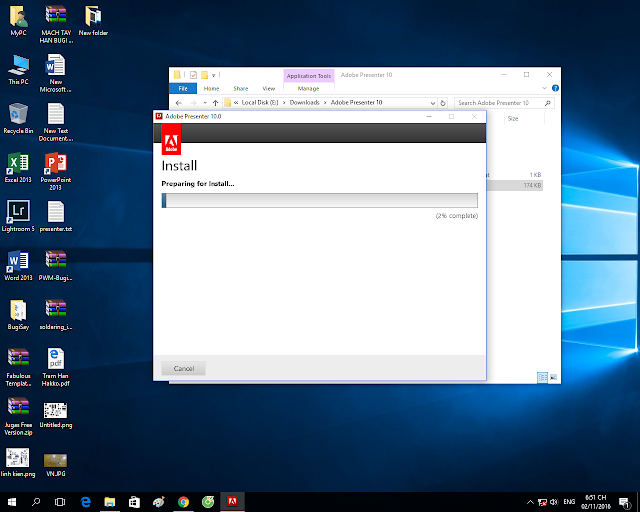Viewport: 640px width, 512px height.
Task: Open the volume control in tray
Action: (x=554, y=502)
